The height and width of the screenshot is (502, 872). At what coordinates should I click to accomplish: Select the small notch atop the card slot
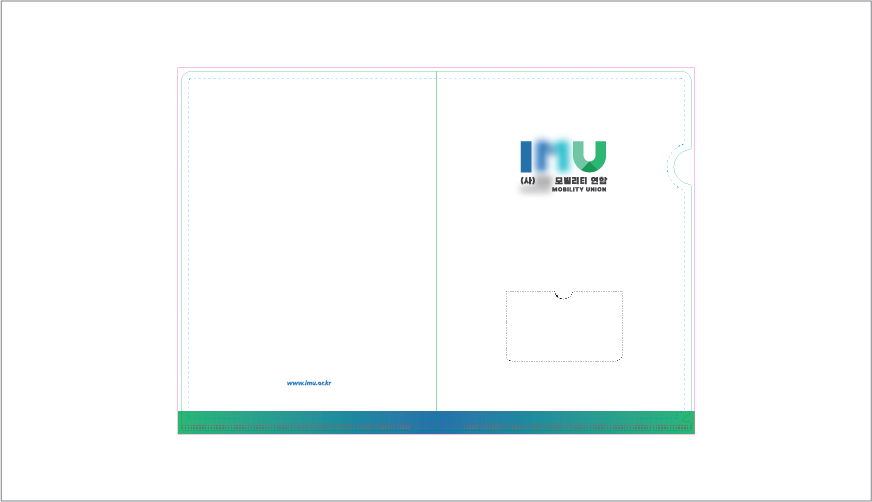[564, 295]
